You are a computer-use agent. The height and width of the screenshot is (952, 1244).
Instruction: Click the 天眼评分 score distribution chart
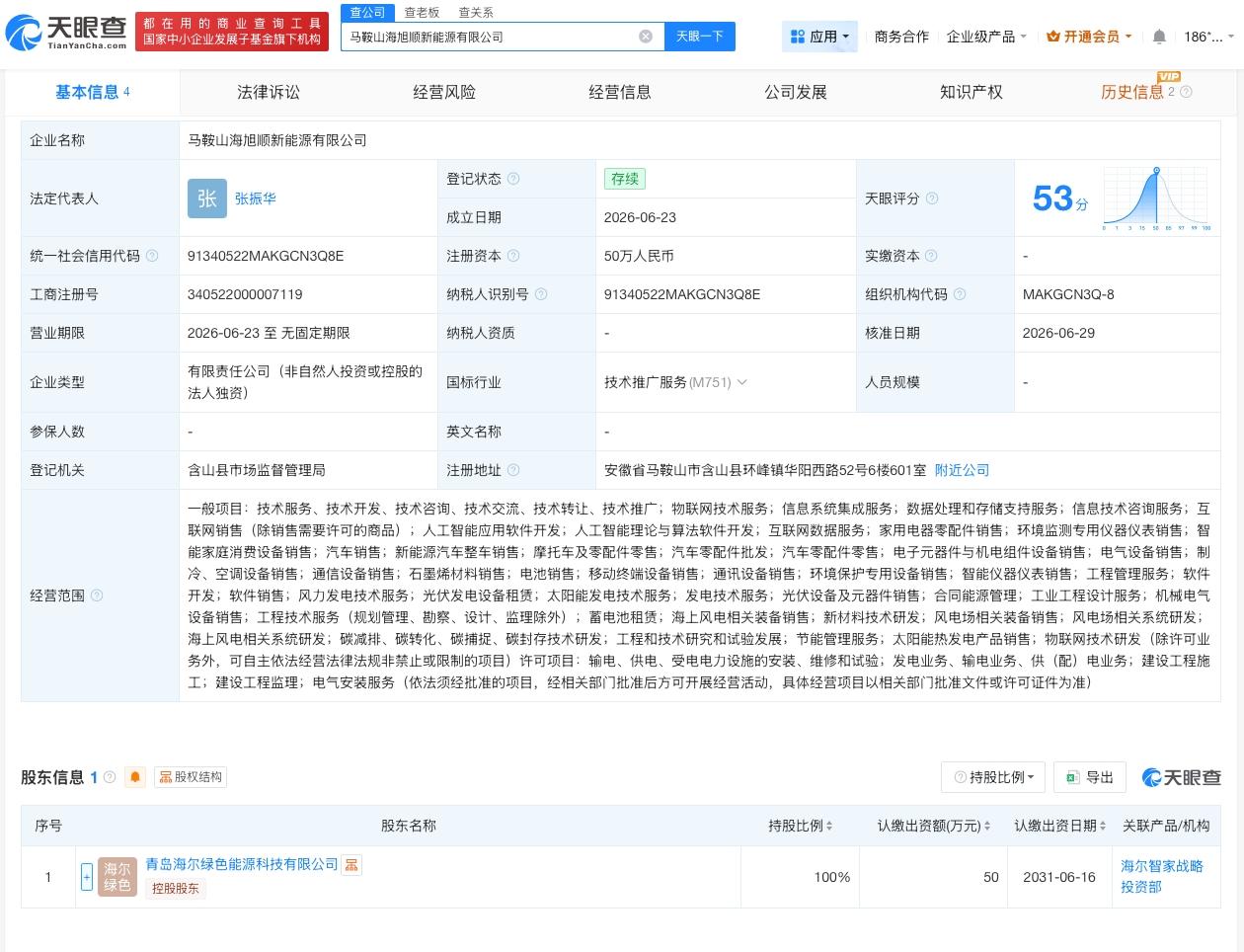coord(1157,198)
